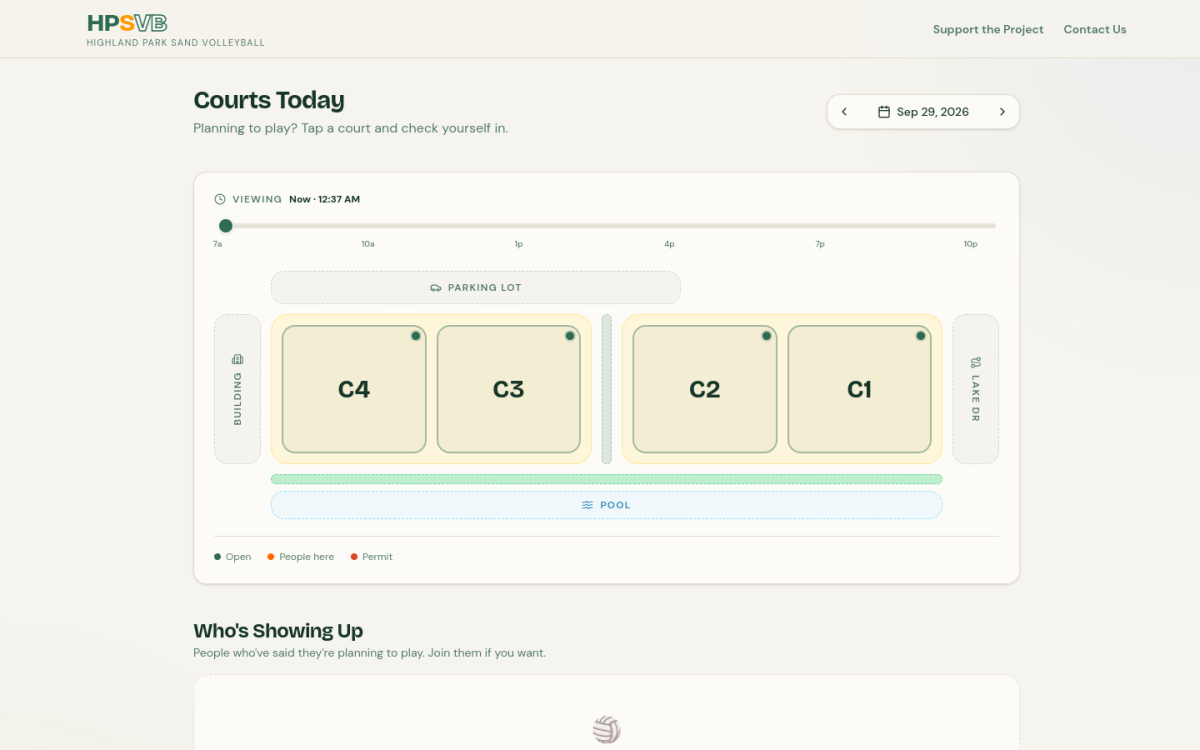Click the building icon
Viewport: 1200px width, 750px height.
238,359
